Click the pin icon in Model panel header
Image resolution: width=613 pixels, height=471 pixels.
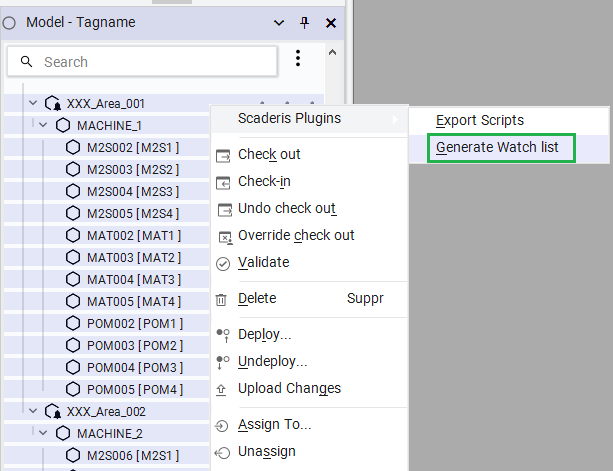(304, 23)
